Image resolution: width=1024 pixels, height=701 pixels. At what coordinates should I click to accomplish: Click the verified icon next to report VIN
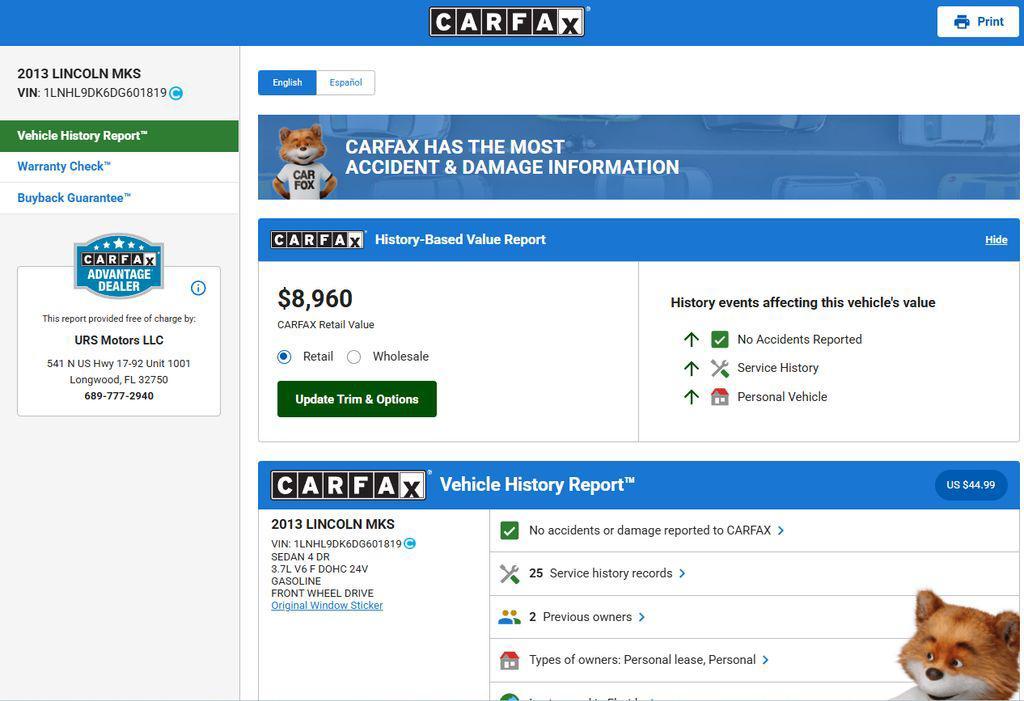tap(409, 544)
